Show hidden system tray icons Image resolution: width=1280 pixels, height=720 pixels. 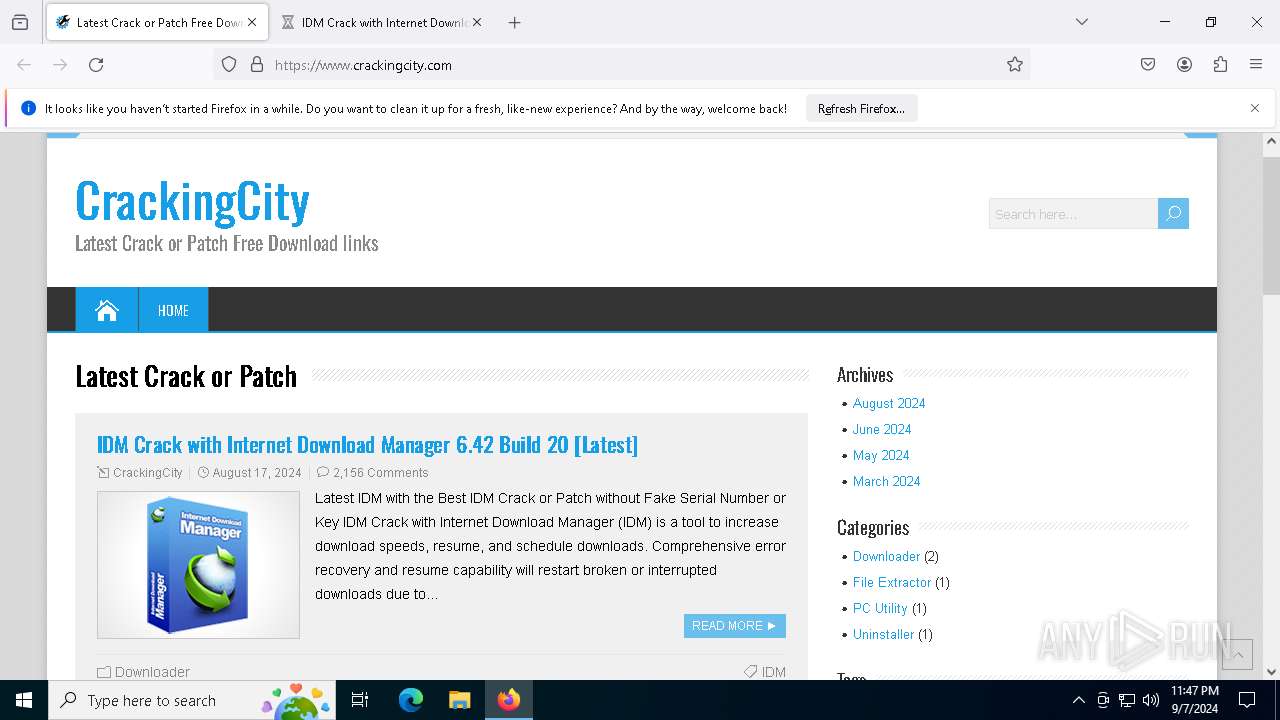pos(1078,700)
